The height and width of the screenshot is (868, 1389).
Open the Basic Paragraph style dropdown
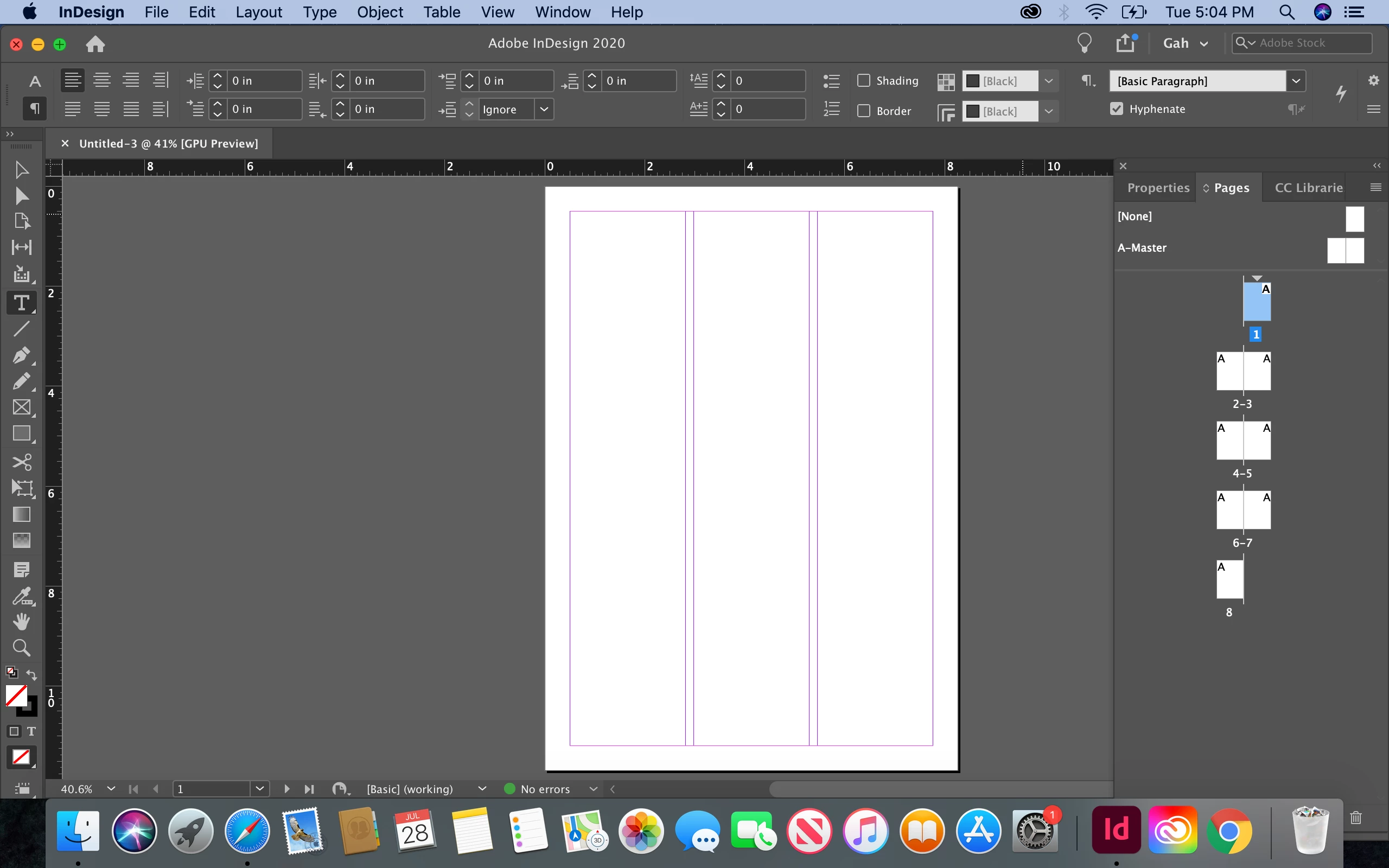point(1296,81)
